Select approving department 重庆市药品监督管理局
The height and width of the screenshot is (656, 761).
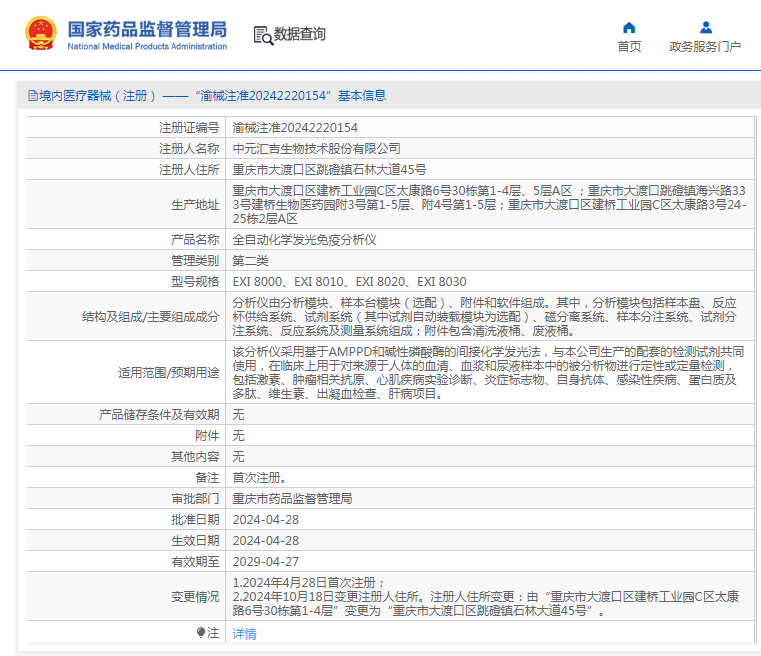(292, 498)
